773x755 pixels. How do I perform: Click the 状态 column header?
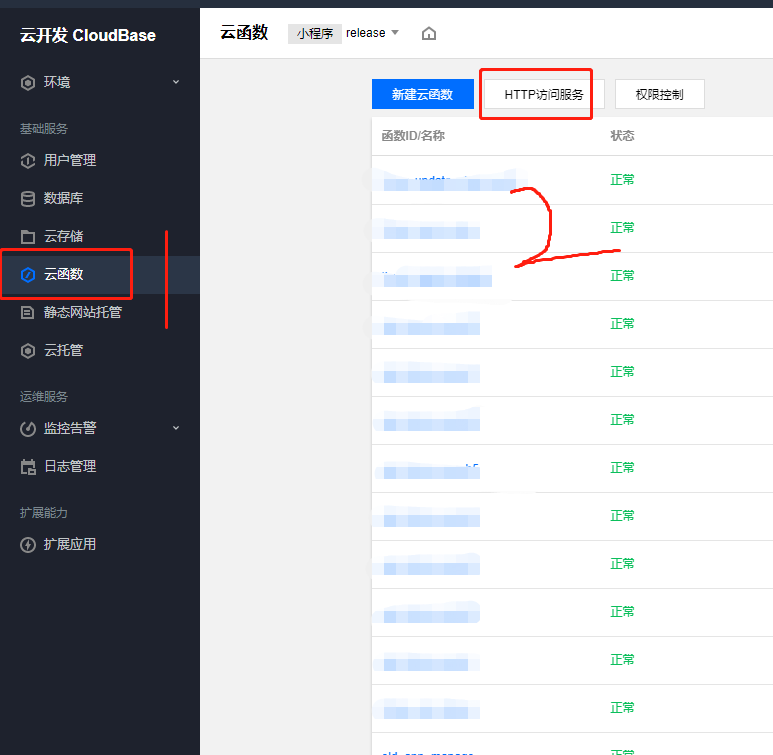pos(622,136)
